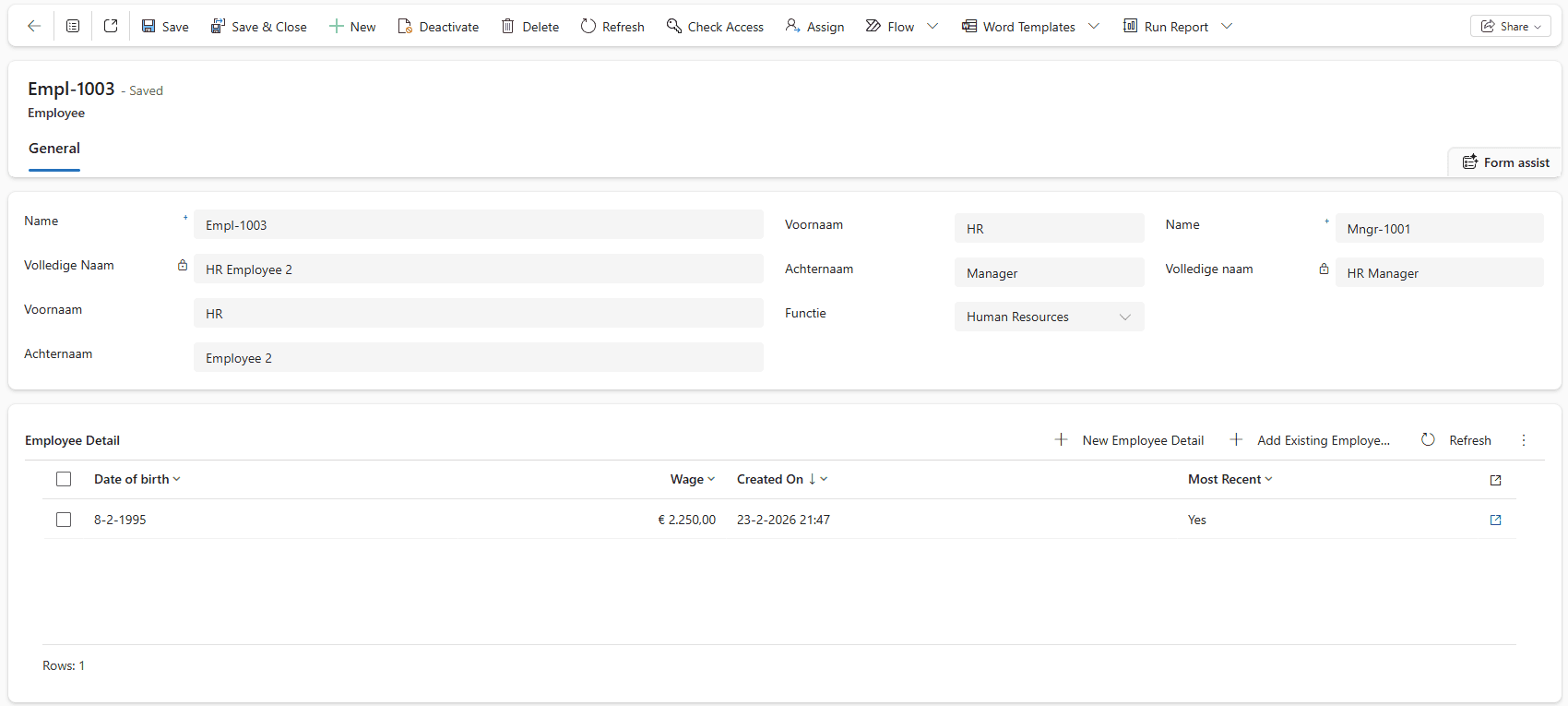Click the header open-record icon in subgrid
The width and height of the screenshot is (1568, 706).
tap(1495, 480)
